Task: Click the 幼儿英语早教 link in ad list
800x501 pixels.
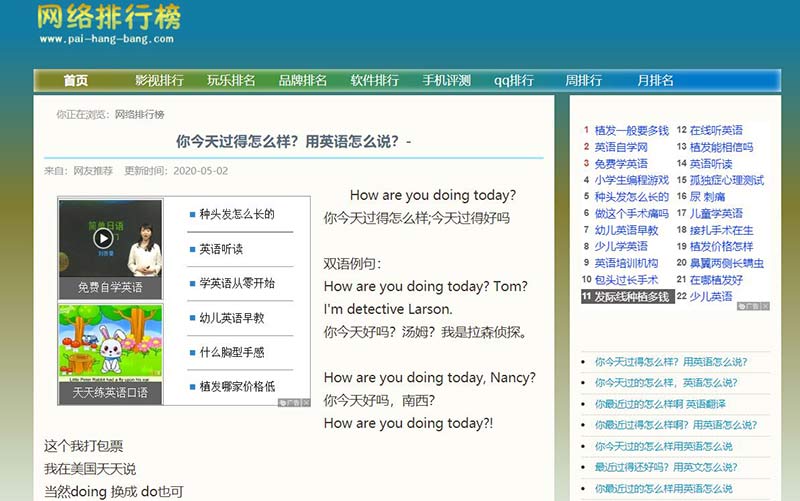Action: pyautogui.click(x=231, y=318)
